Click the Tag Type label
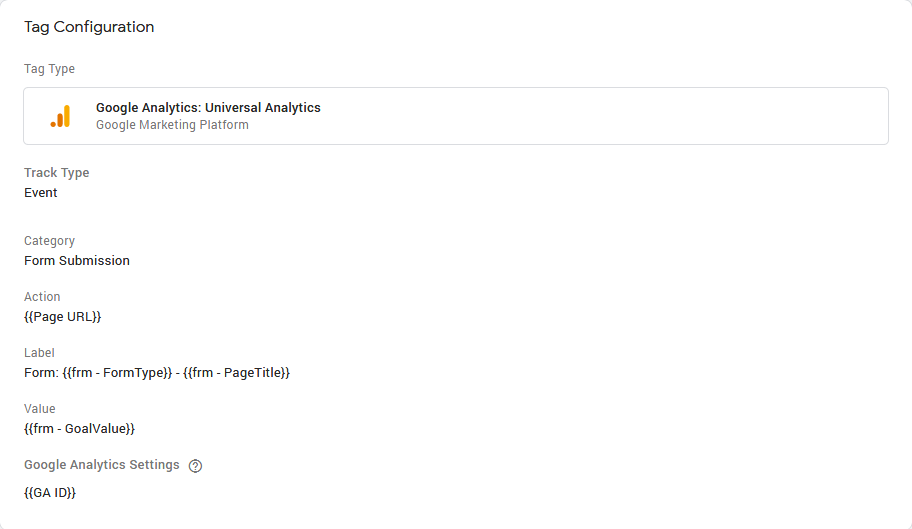 pyautogui.click(x=49, y=69)
